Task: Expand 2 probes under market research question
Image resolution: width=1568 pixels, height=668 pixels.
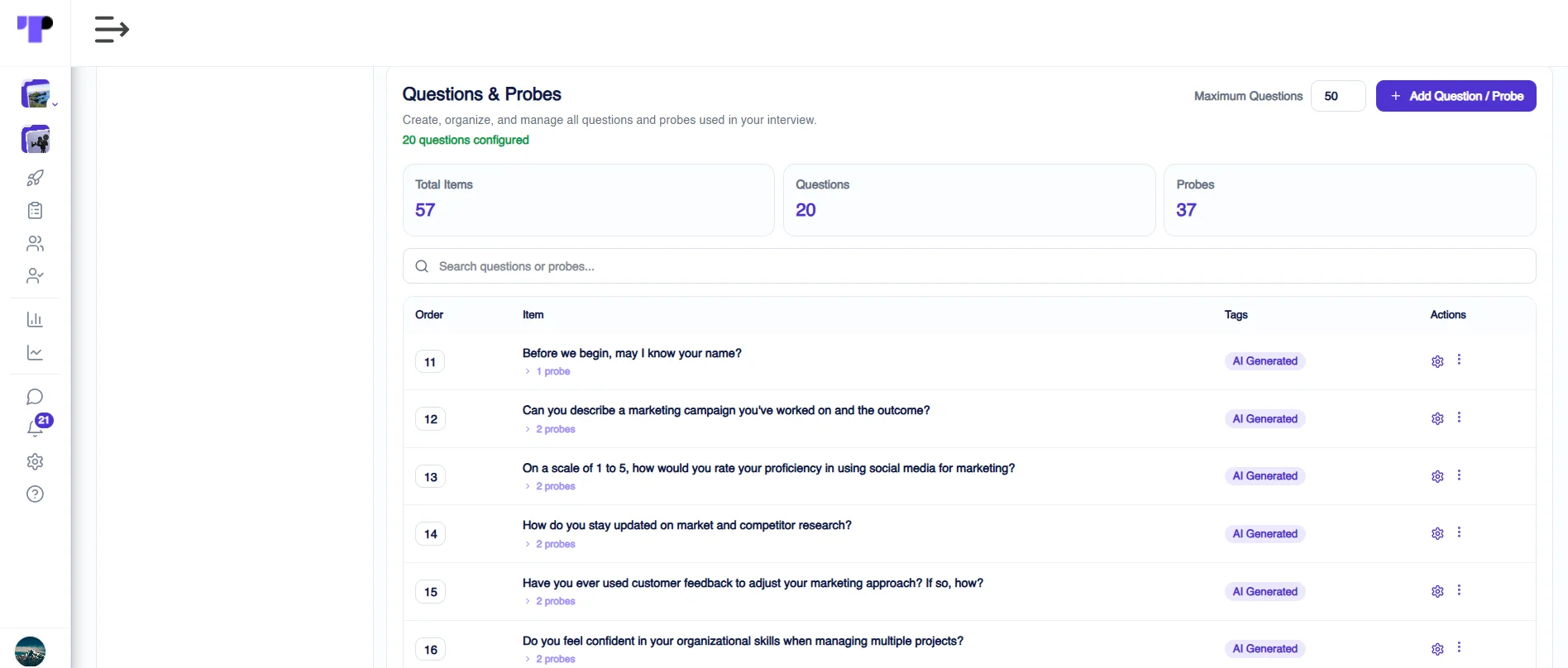Action: pos(550,544)
